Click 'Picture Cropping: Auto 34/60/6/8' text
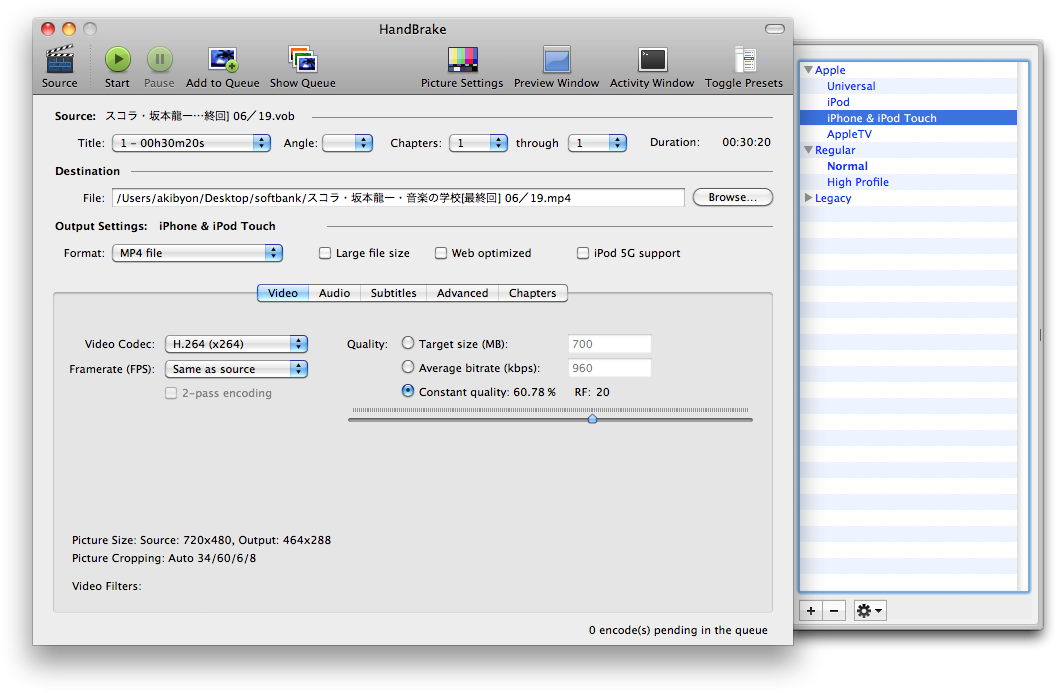This screenshot has width=1056, height=693. coord(164,558)
